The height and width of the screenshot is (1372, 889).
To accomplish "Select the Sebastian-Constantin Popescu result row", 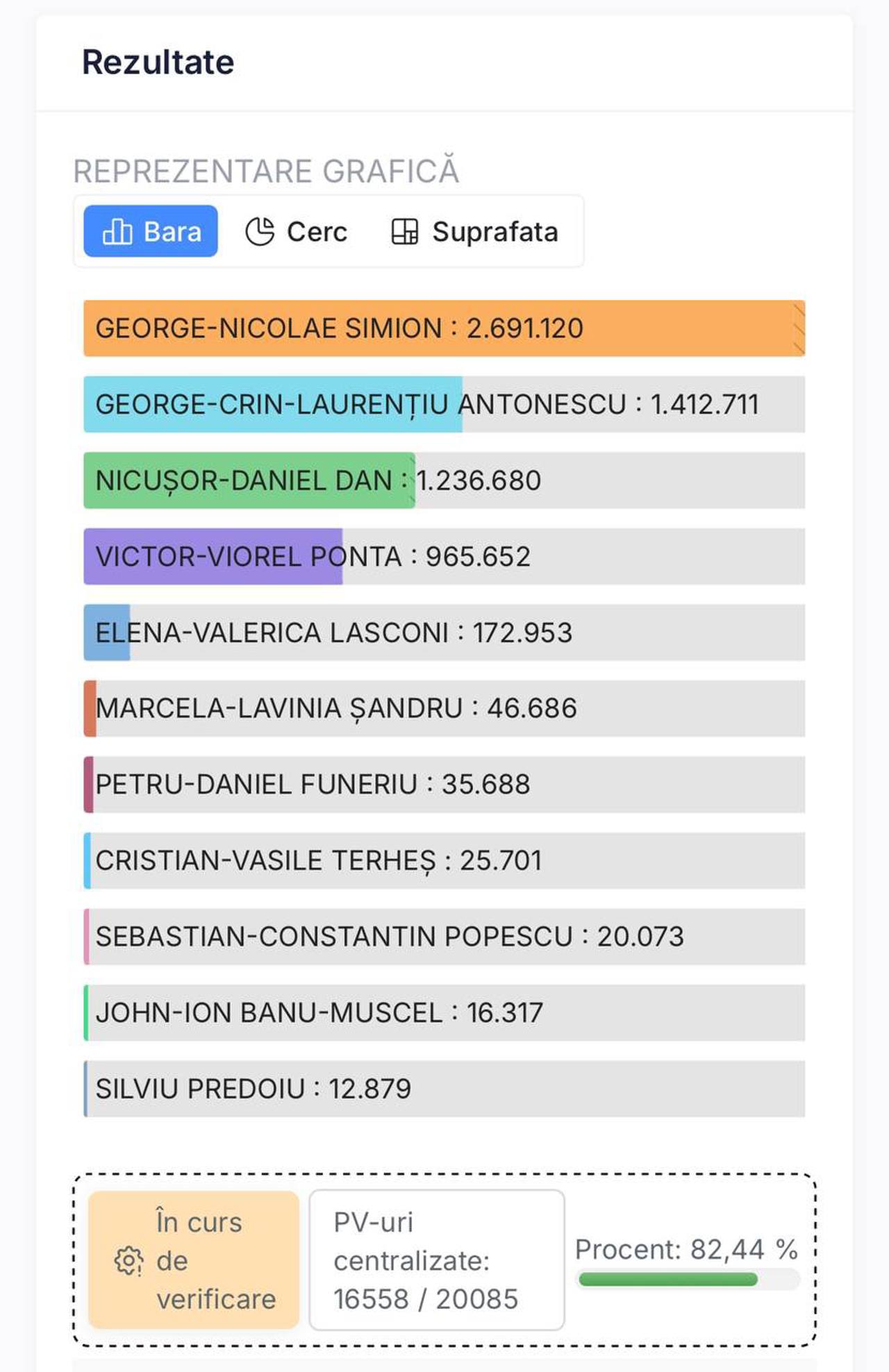I will pyautogui.click(x=444, y=937).
